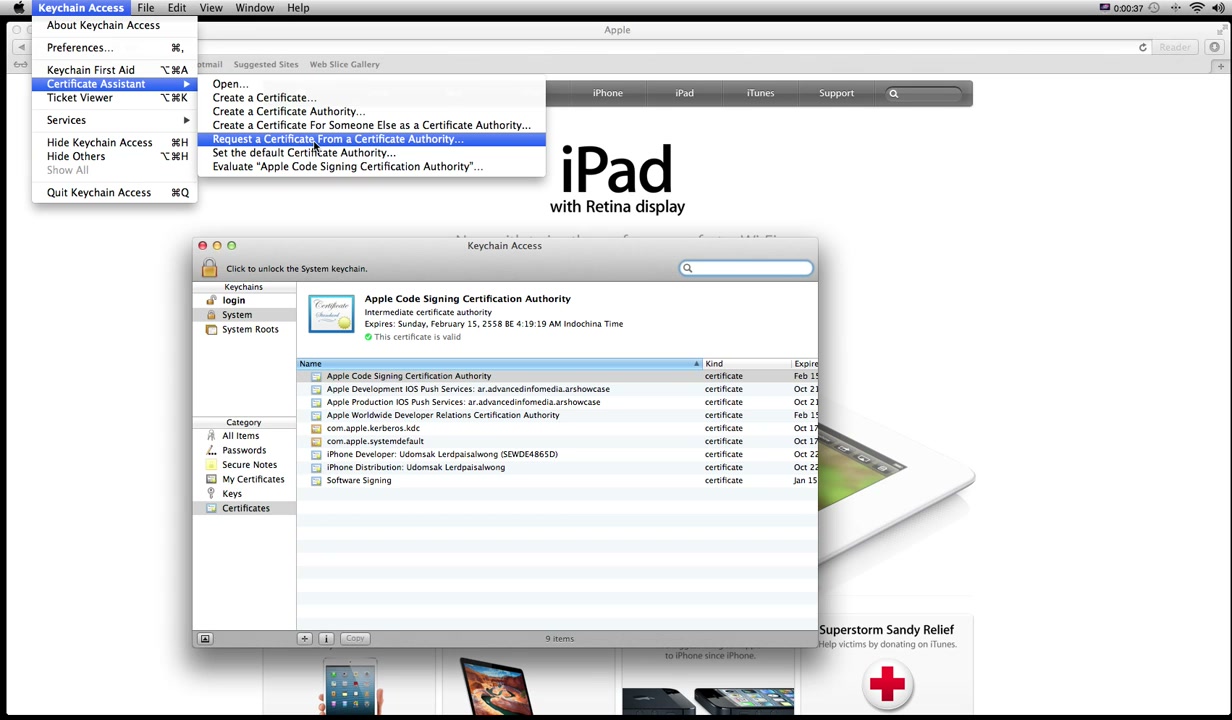Open the Window menu
1232x720 pixels.
point(255,8)
